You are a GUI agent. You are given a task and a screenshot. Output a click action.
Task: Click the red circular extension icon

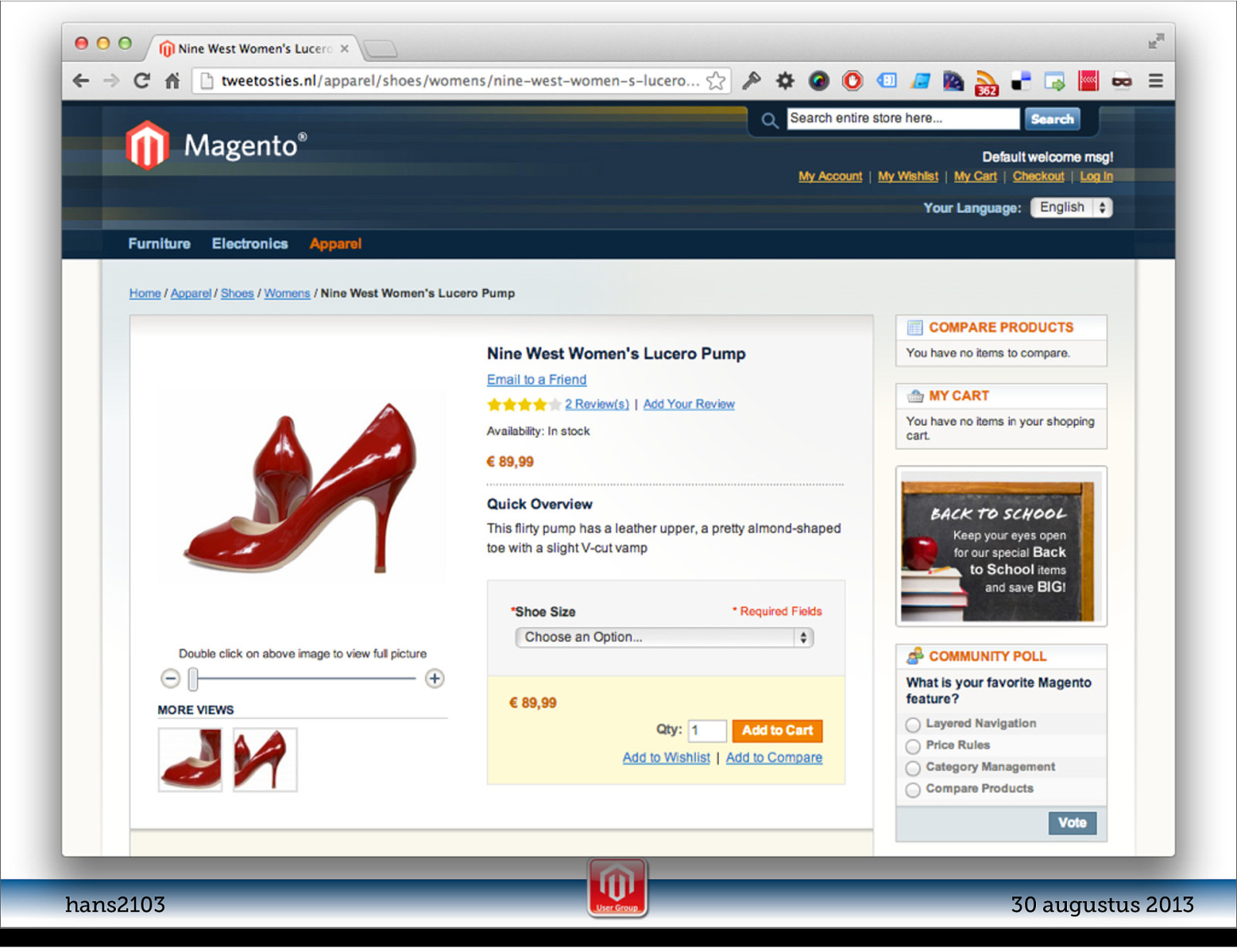tap(853, 80)
